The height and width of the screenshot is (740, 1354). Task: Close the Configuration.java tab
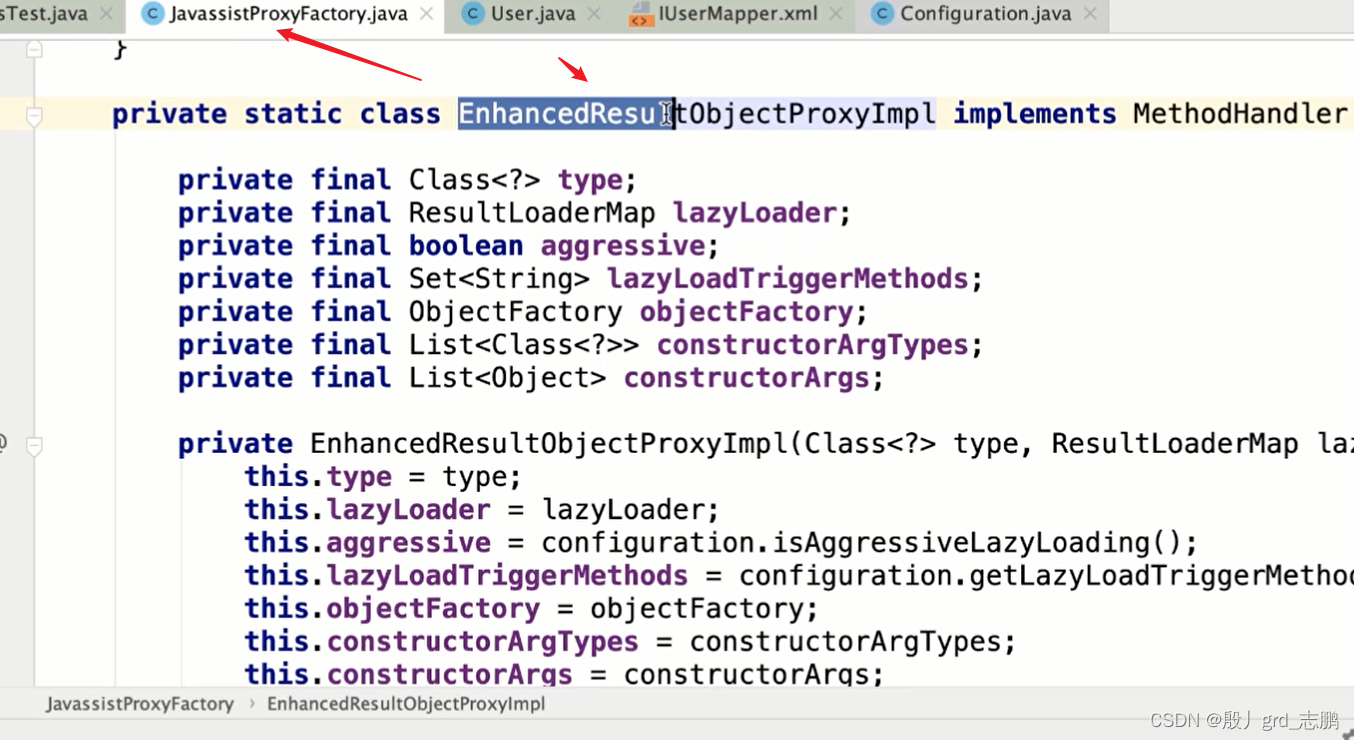pyautogui.click(x=1090, y=14)
